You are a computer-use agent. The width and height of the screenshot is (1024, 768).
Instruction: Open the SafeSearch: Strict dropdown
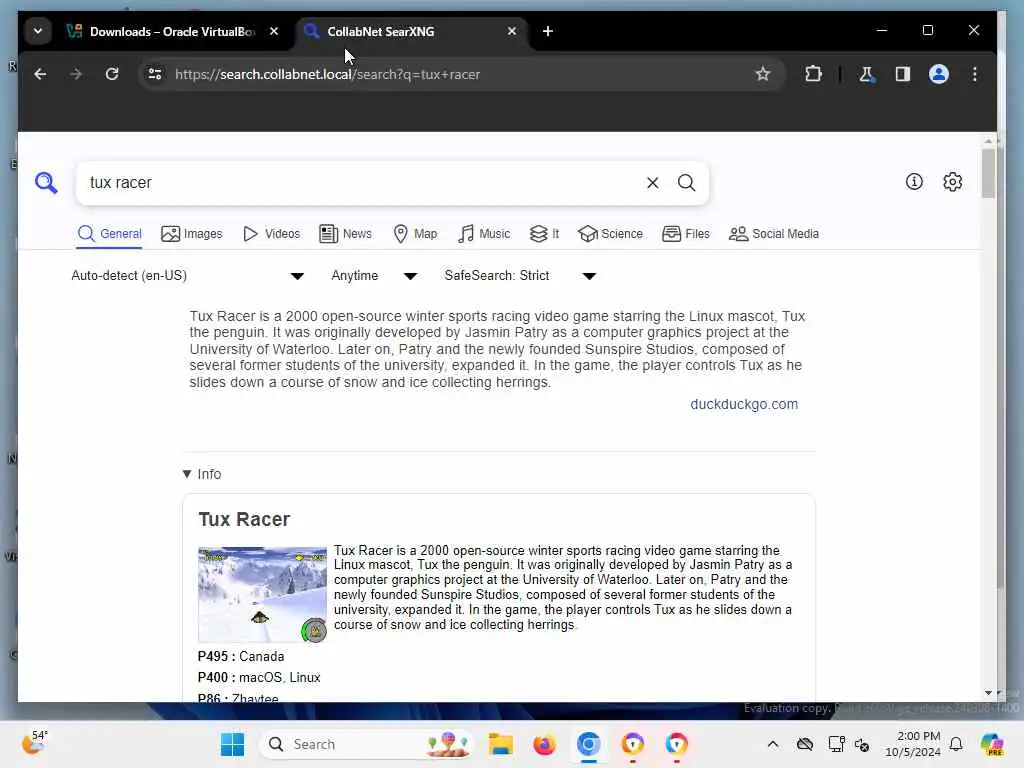click(520, 276)
